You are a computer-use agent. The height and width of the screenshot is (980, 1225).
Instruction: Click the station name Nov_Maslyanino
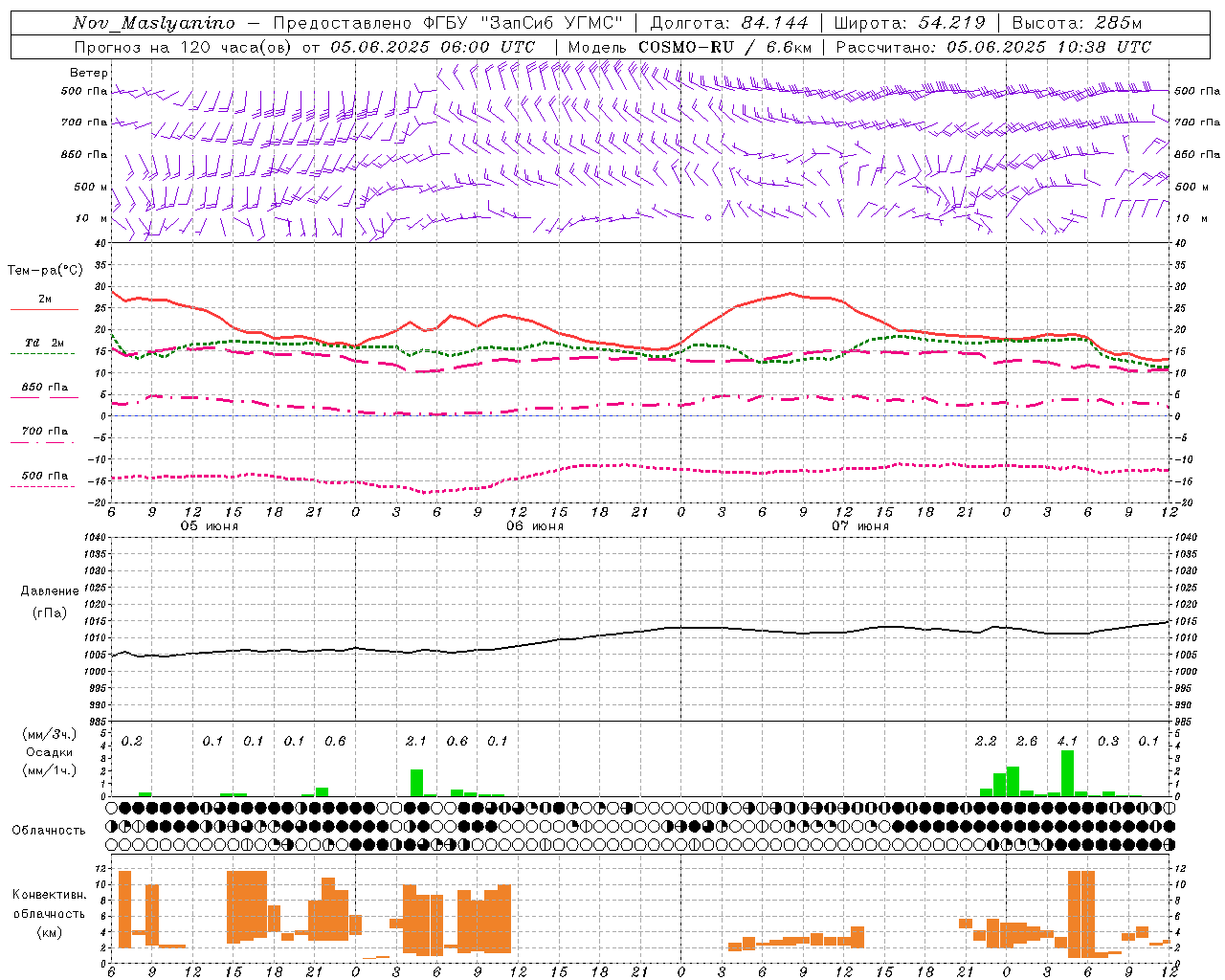(154, 23)
